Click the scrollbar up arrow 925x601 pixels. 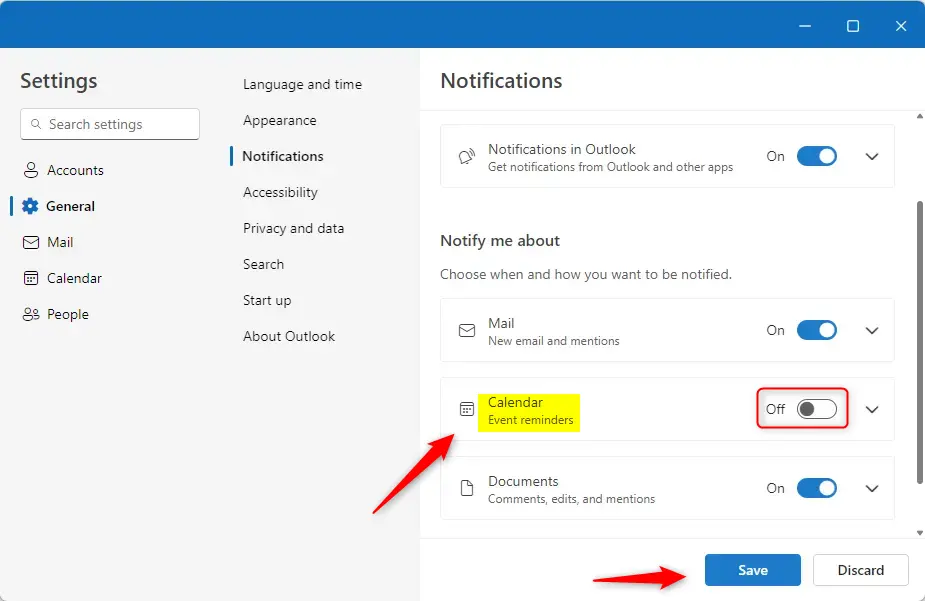[x=920, y=116]
